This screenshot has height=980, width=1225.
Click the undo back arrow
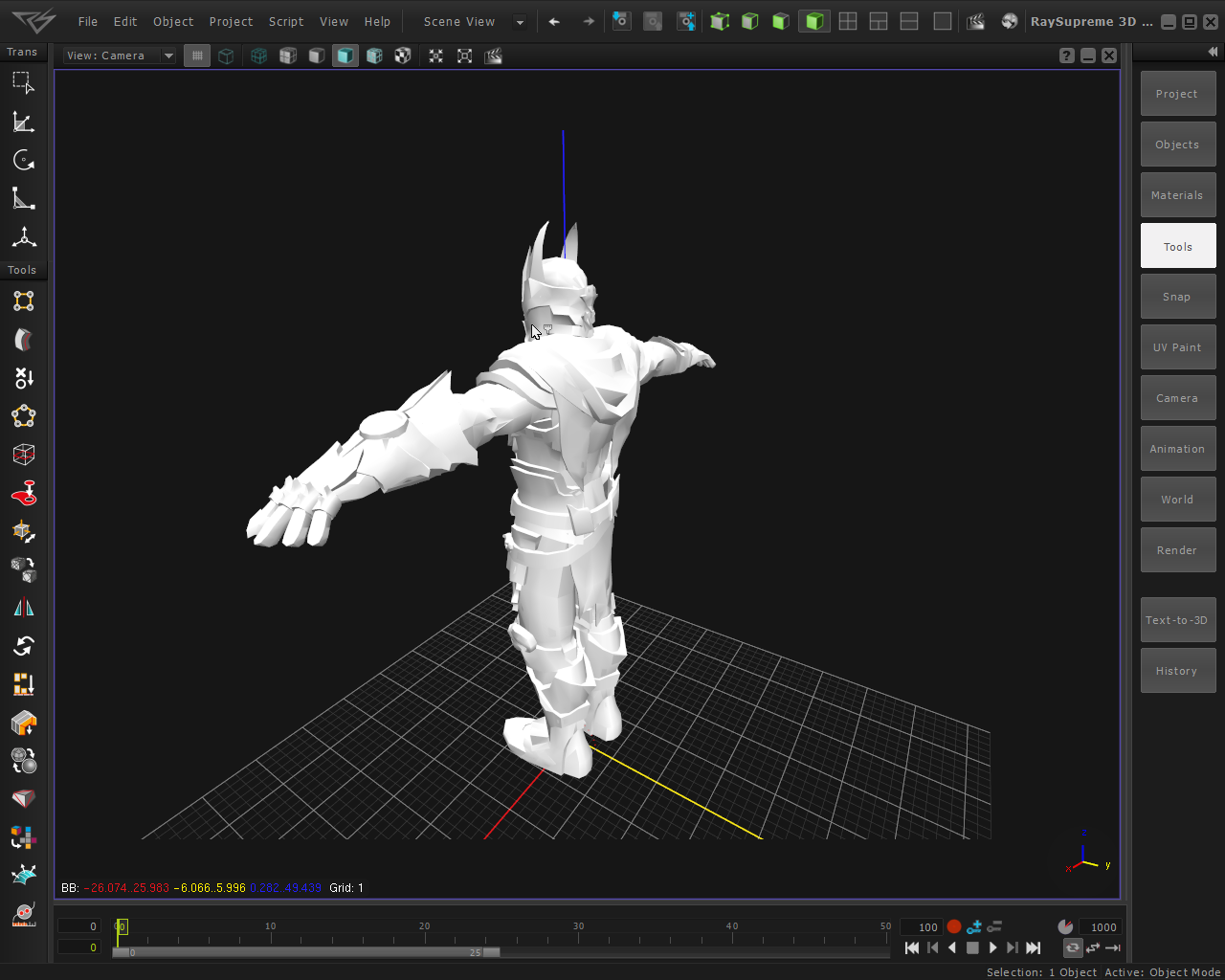[x=554, y=21]
